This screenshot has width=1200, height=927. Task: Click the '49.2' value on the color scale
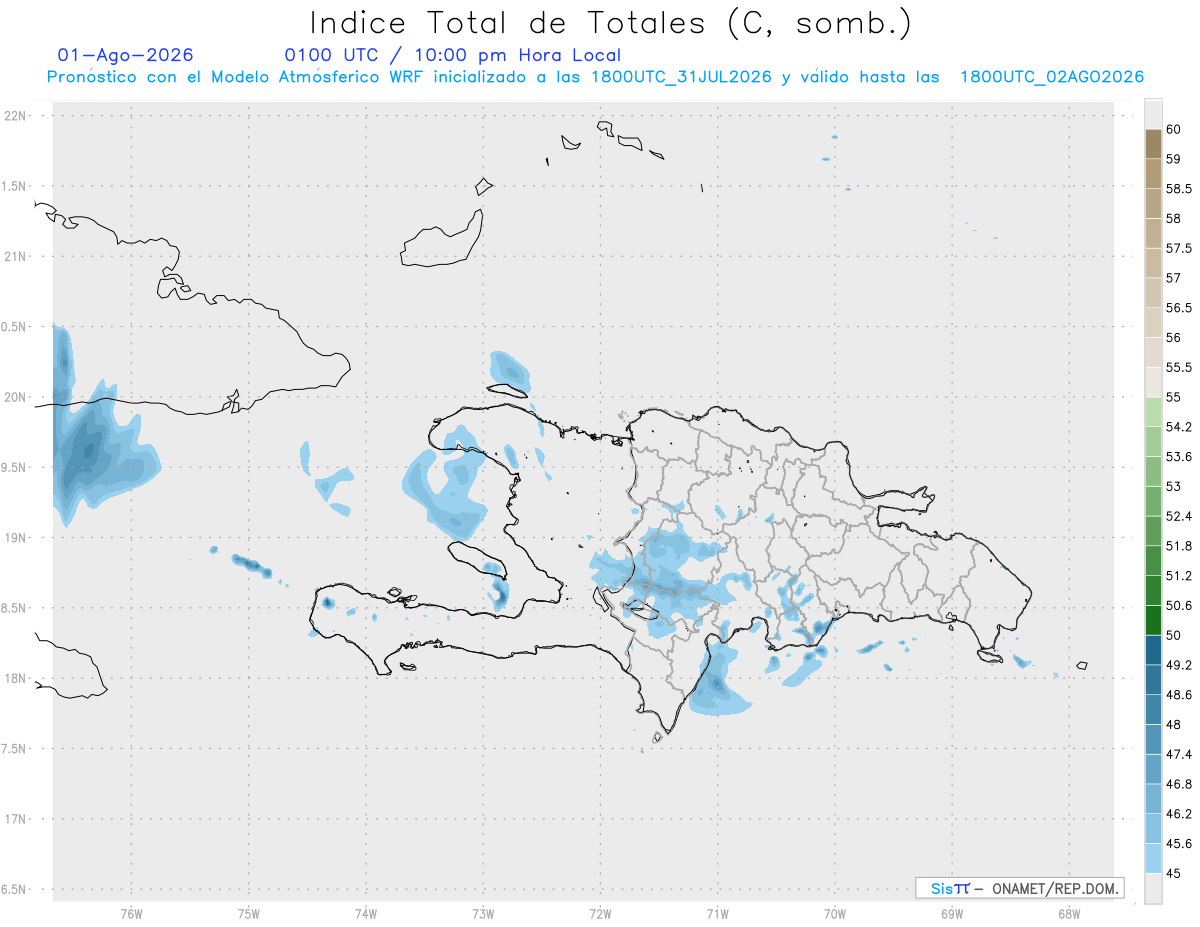[x=1178, y=665]
